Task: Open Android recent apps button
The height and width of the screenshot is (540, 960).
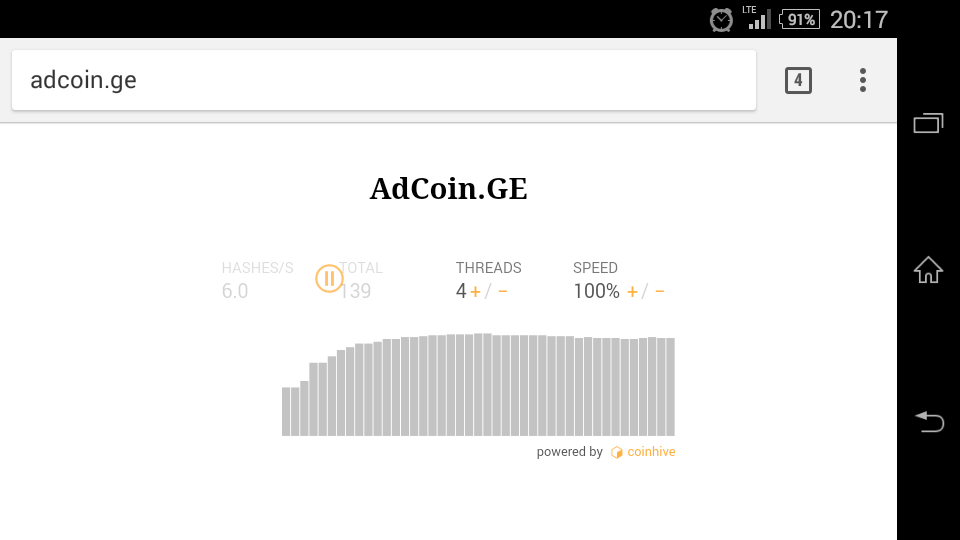Action: 928,123
